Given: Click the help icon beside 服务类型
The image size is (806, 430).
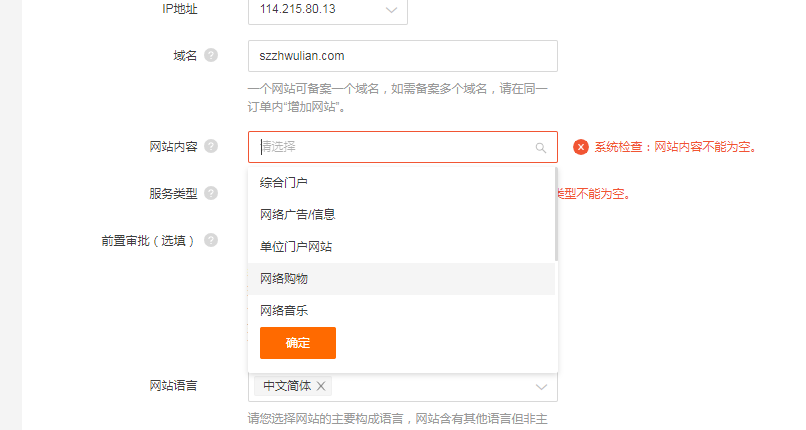Looking at the screenshot, I should [x=211, y=193].
